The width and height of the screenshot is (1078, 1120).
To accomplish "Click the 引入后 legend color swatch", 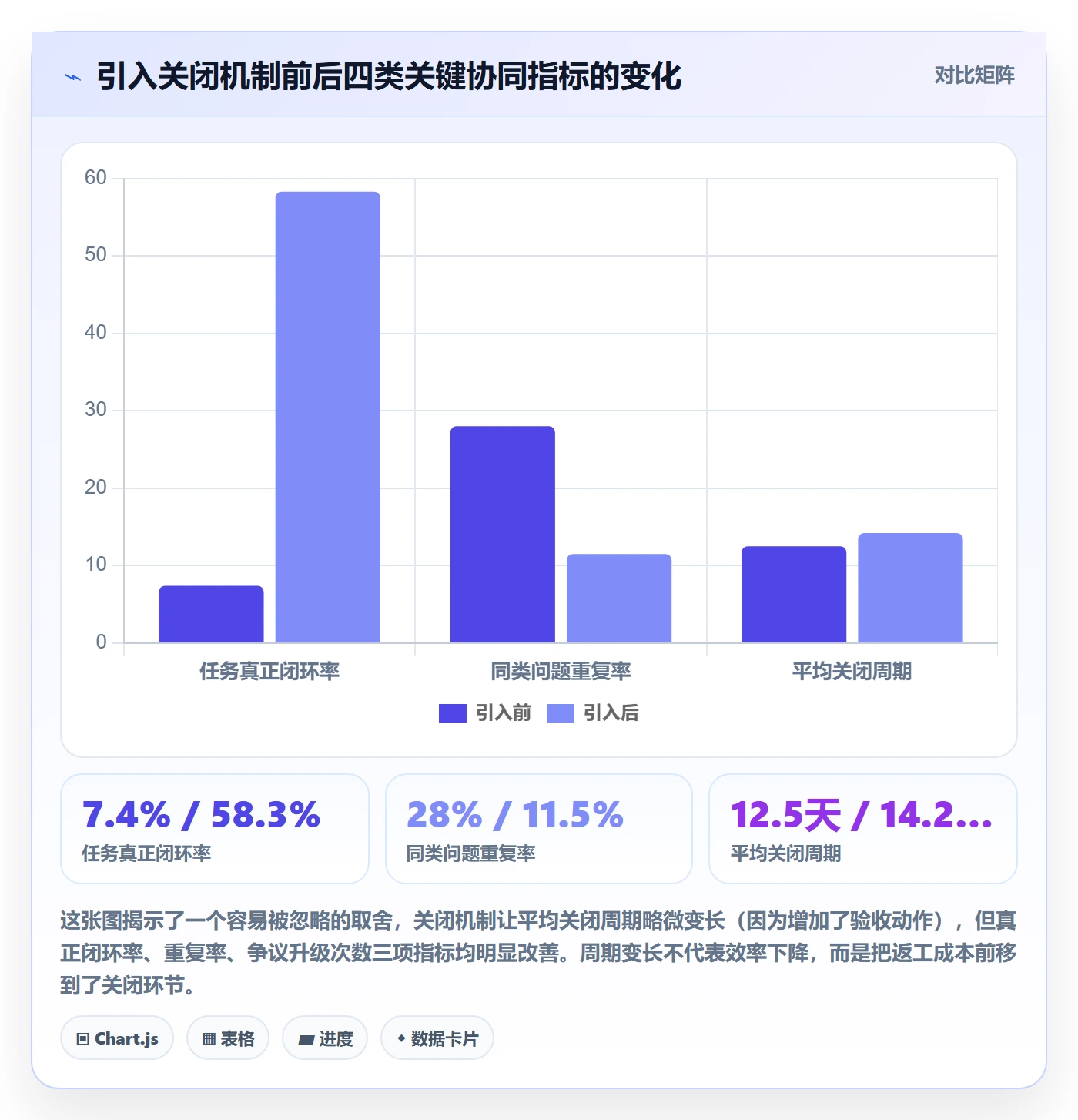I will click(x=561, y=713).
